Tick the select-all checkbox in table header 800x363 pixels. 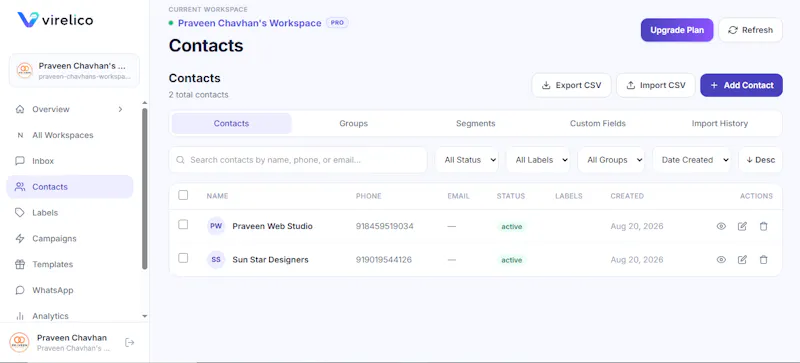click(183, 195)
